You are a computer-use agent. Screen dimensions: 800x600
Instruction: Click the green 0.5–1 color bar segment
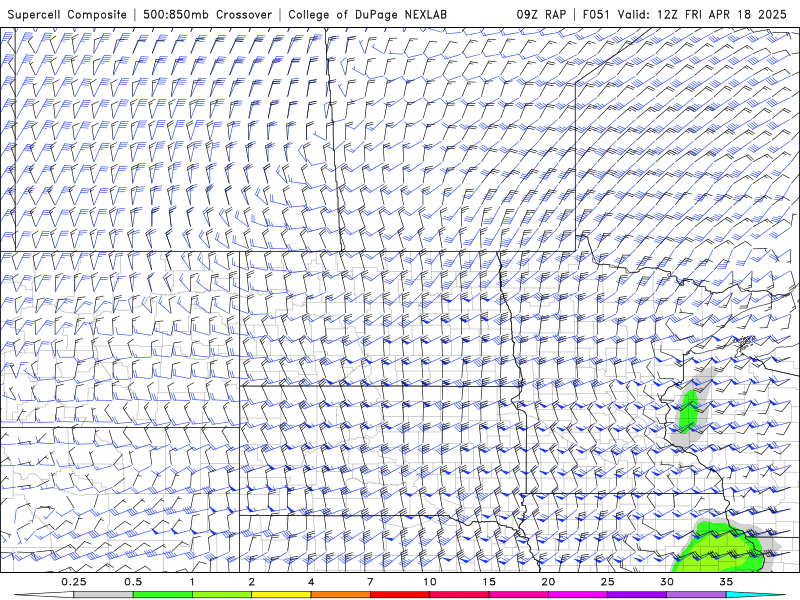click(163, 595)
